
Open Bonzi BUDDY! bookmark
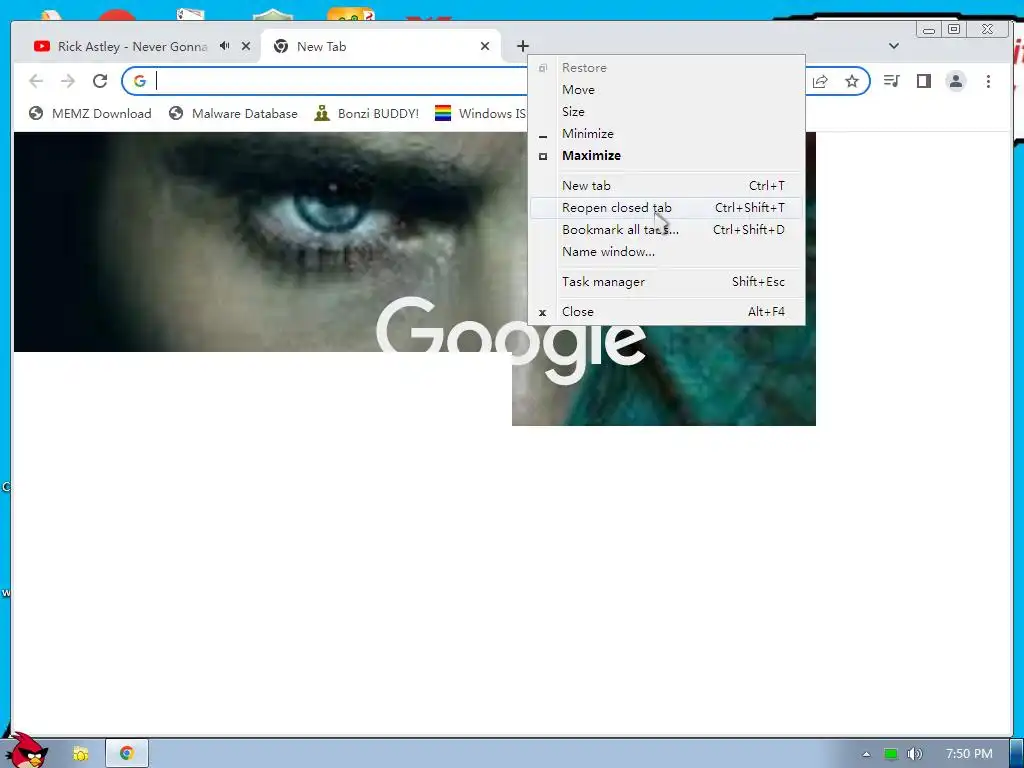pos(367,114)
